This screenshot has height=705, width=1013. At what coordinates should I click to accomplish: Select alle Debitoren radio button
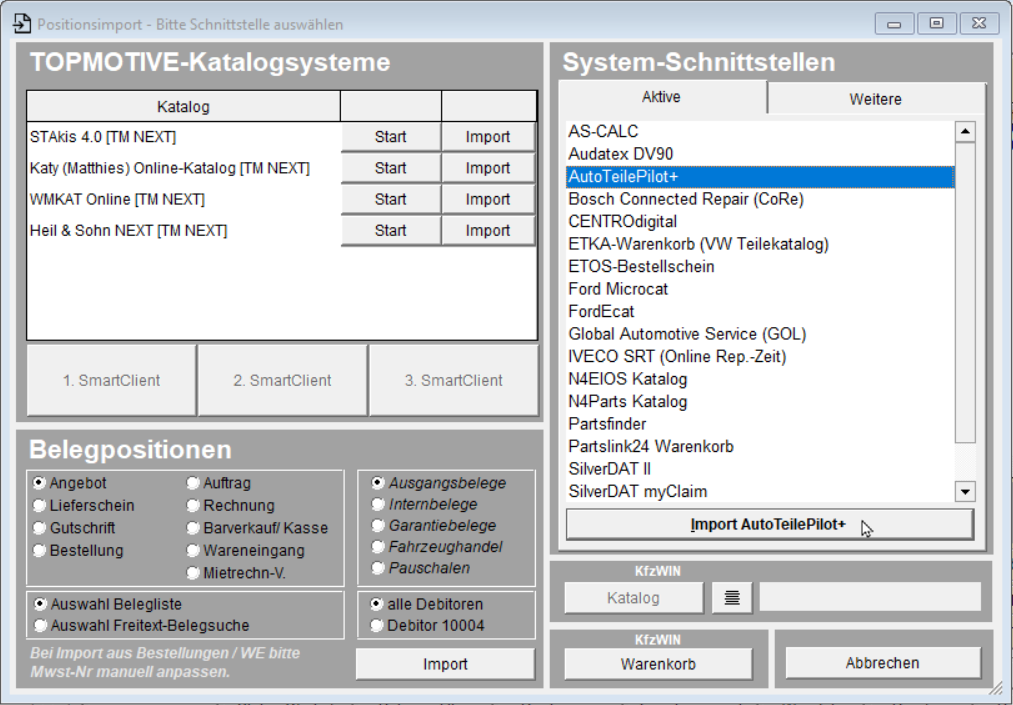click(377, 604)
